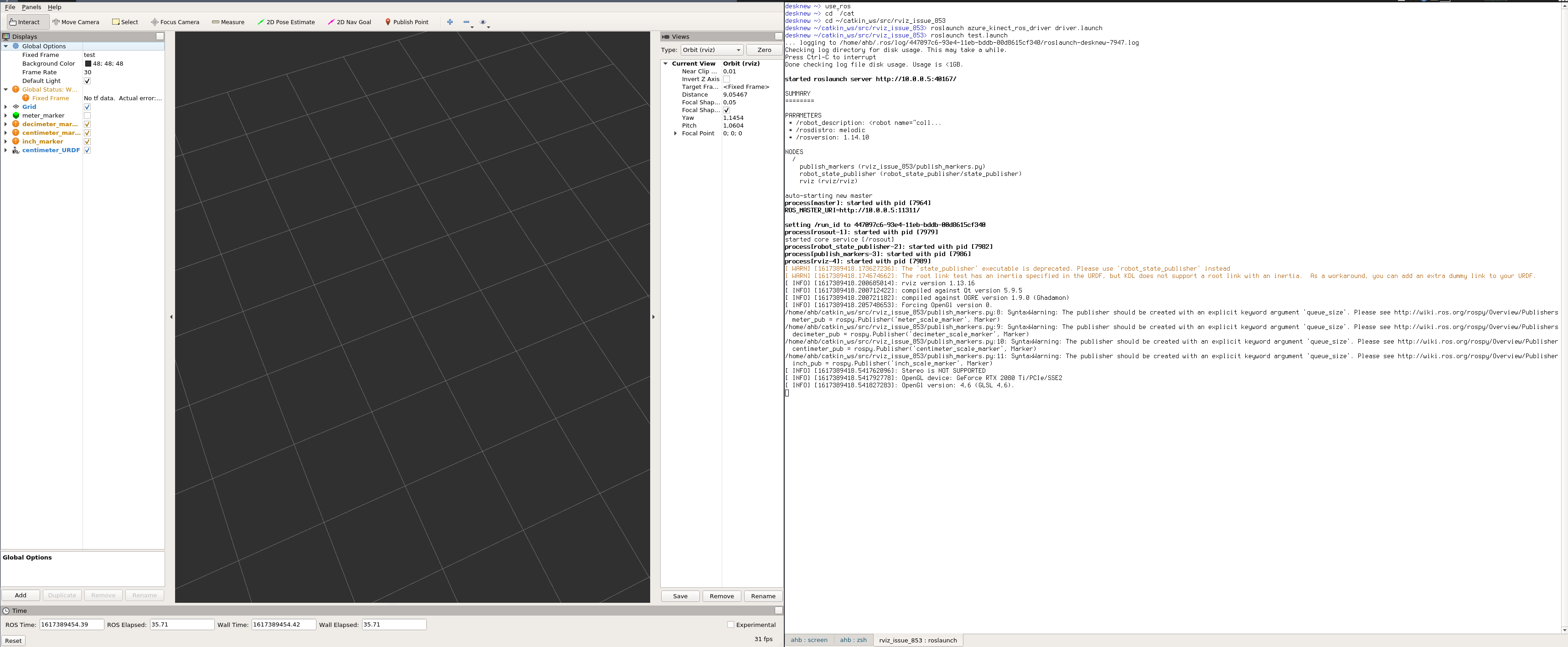The height and width of the screenshot is (647, 1568).
Task: Select the Measure tool
Action: point(228,22)
